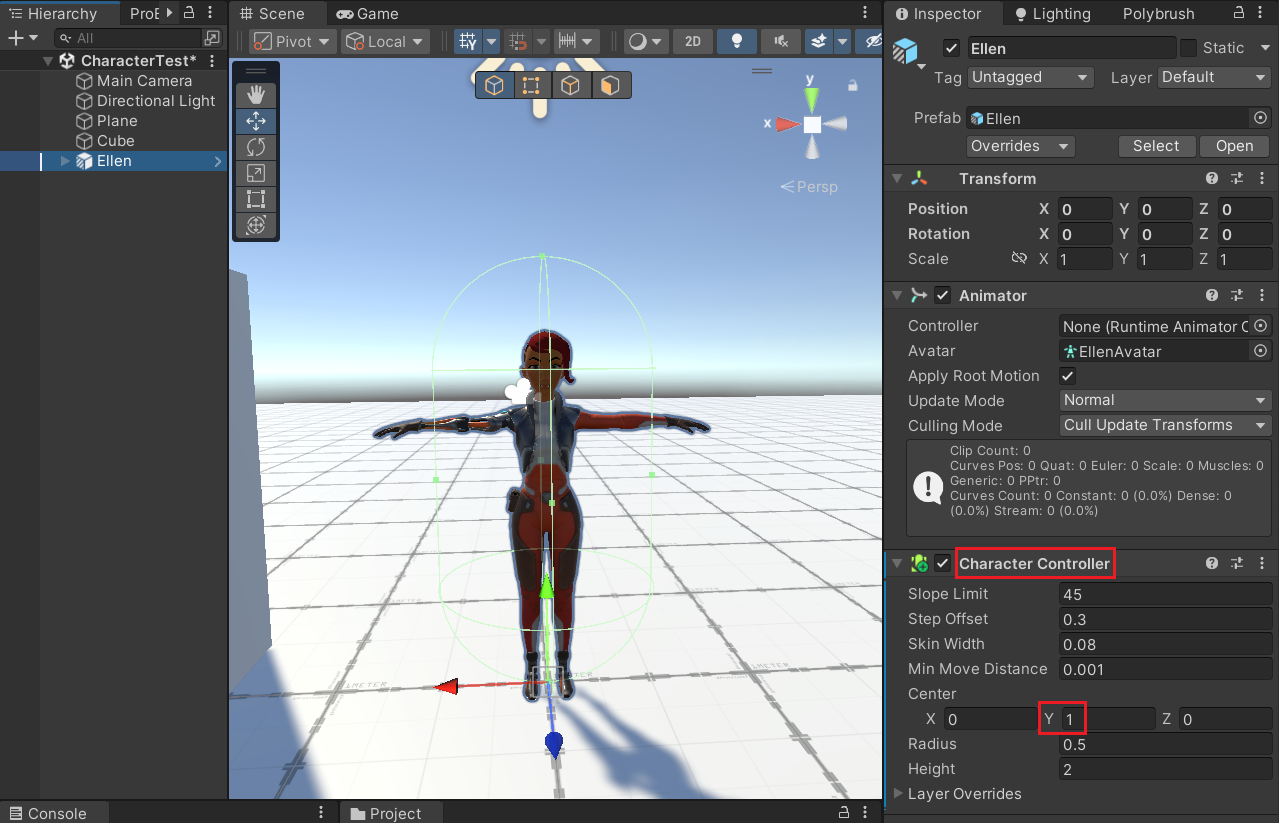Click the Hierarchy search field
1279x823 pixels.
coord(130,38)
